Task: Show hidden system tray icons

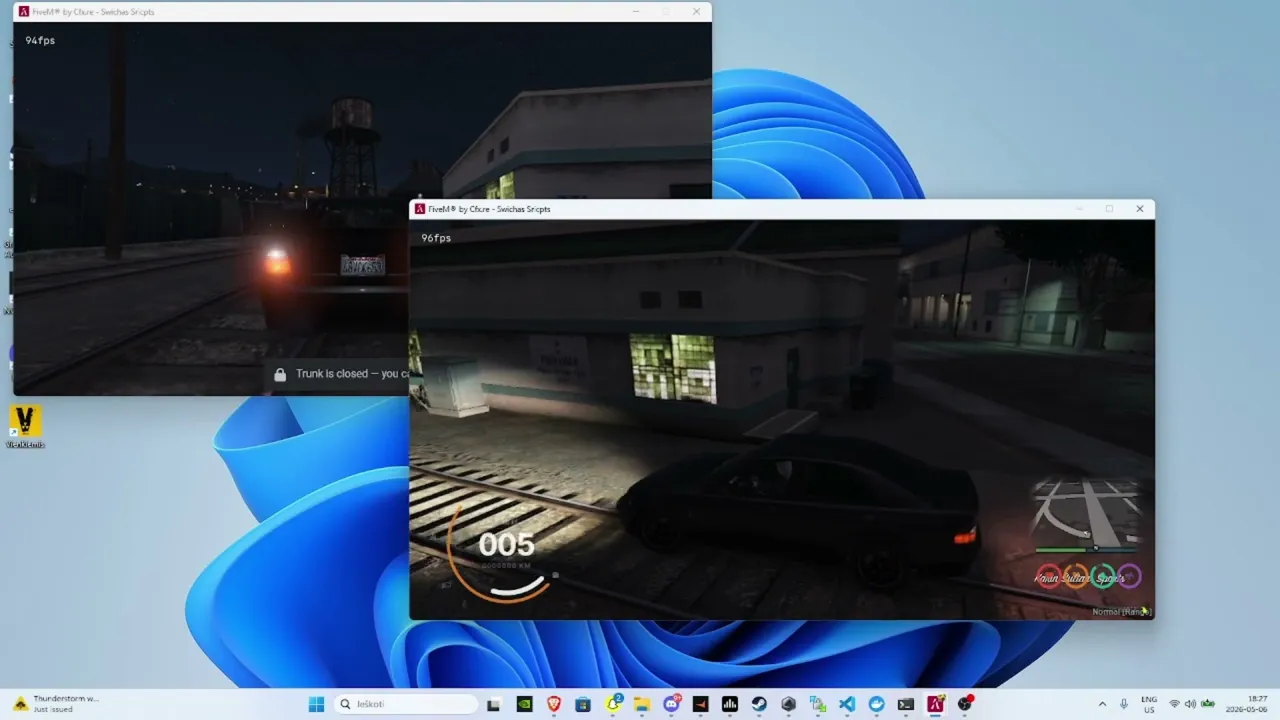Action: click(1102, 704)
